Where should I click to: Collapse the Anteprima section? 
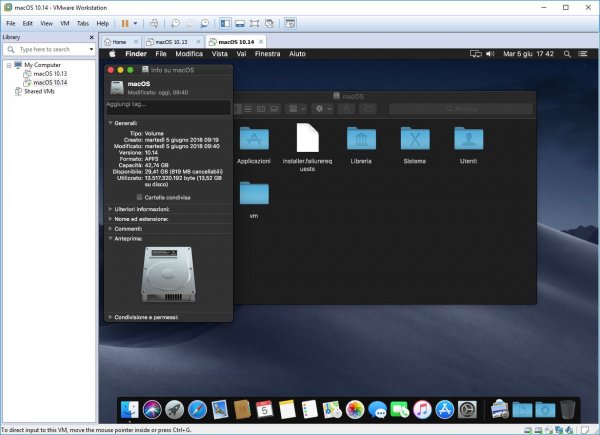(x=110, y=238)
